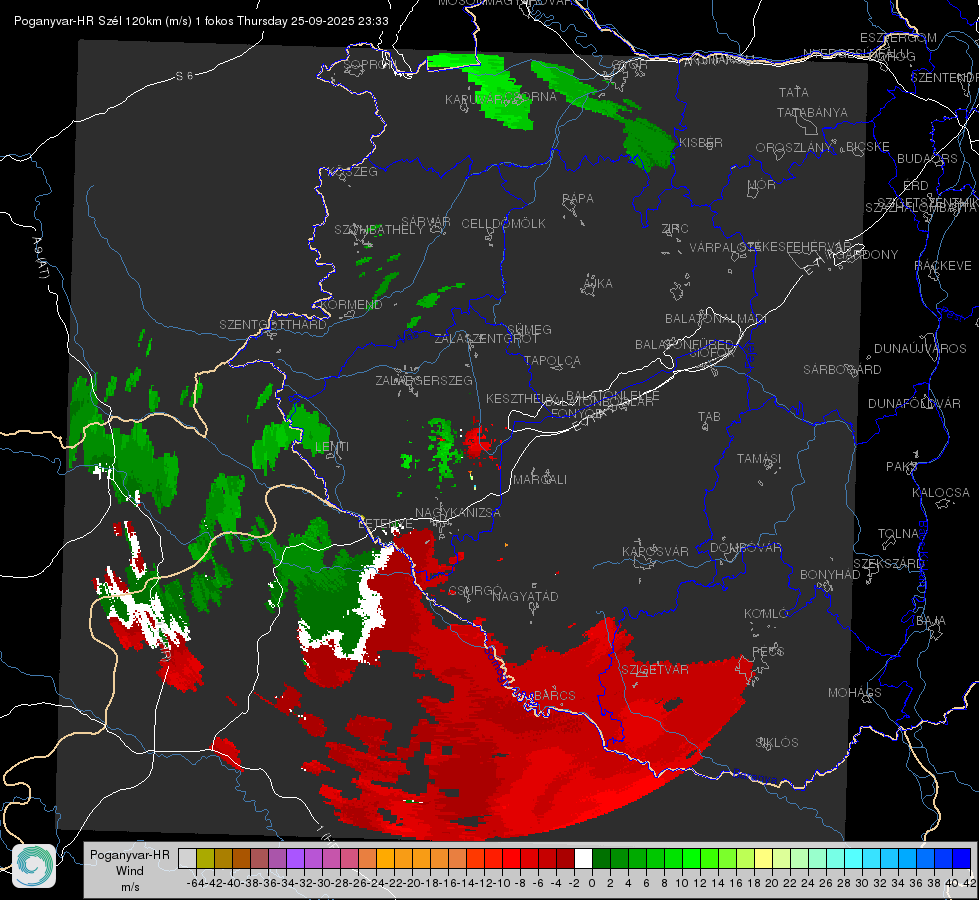Click the SARVAR city label

point(426,221)
